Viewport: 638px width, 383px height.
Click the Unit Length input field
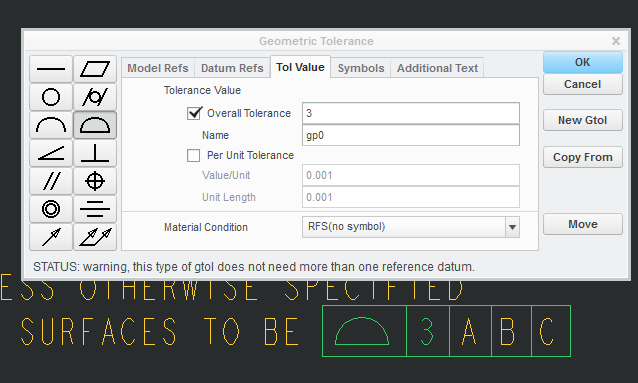411,197
